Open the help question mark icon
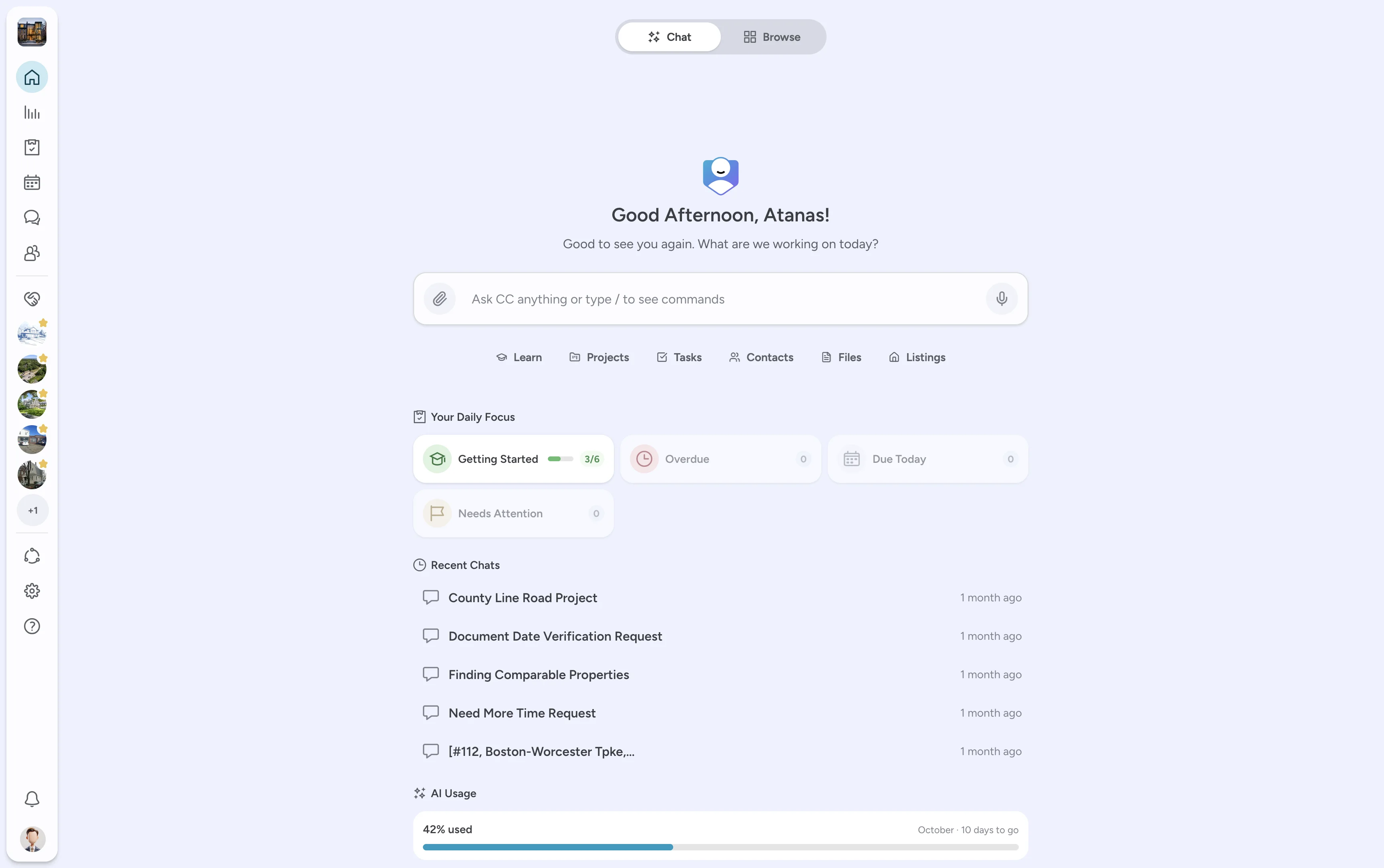Screen dimensions: 1384x868 coord(32,626)
